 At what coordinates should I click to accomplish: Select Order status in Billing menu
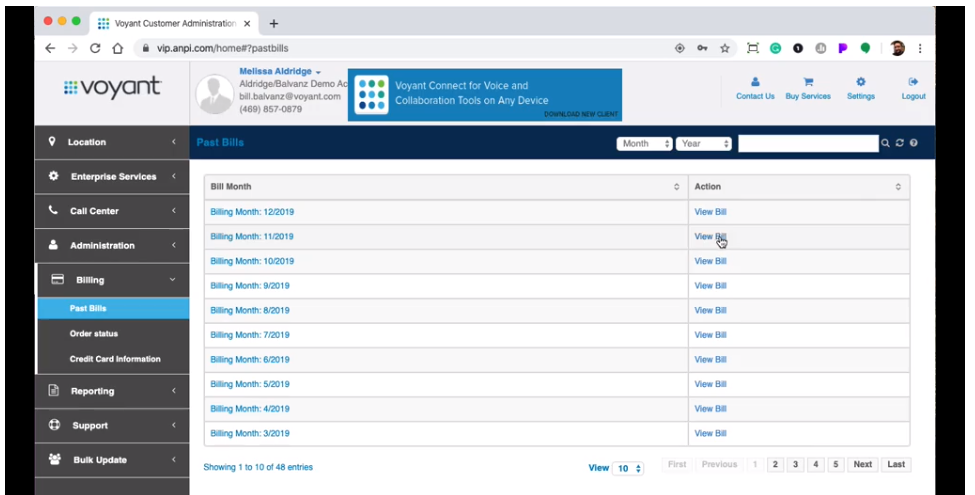click(x=93, y=333)
